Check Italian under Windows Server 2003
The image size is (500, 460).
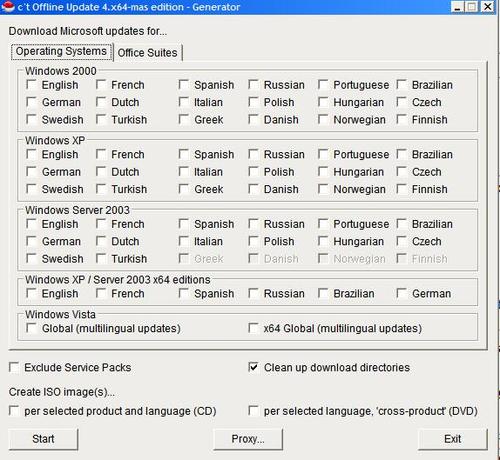[x=184, y=241]
